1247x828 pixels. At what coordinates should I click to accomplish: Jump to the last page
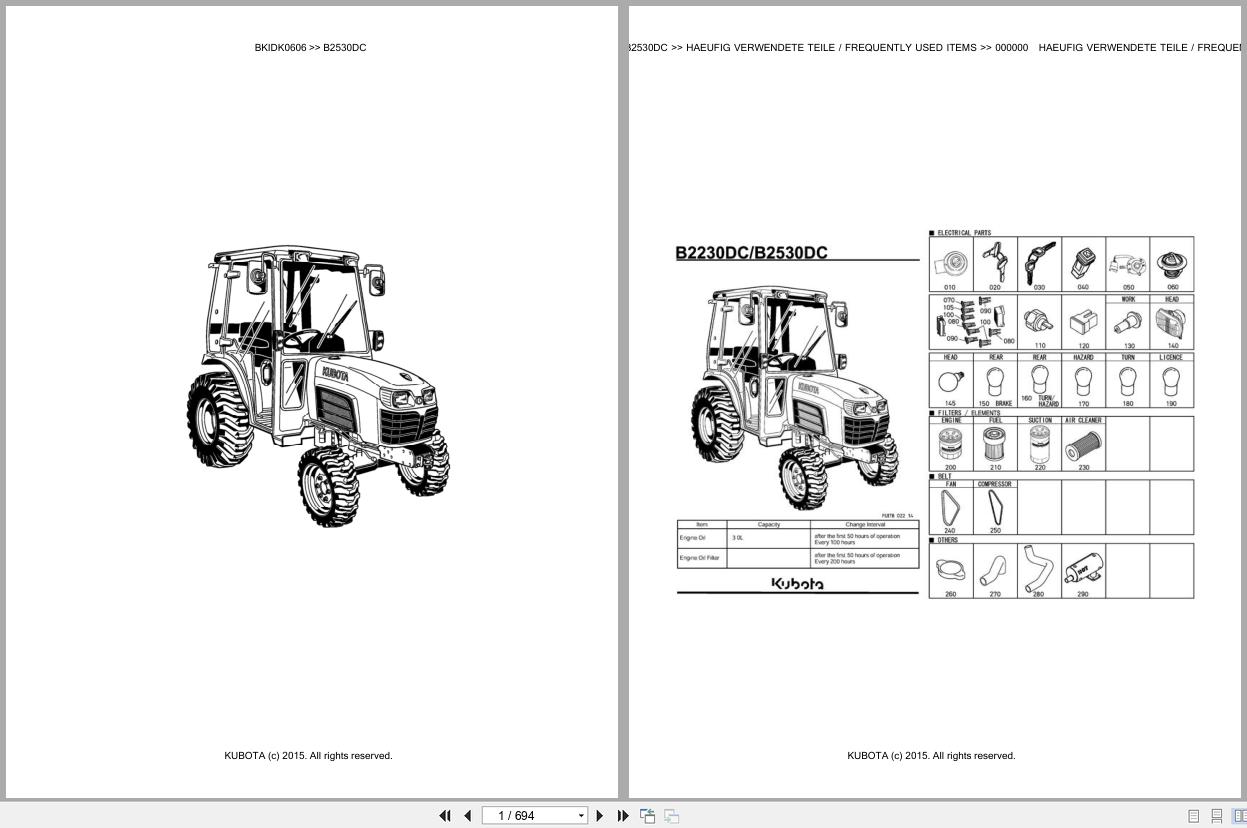point(623,816)
